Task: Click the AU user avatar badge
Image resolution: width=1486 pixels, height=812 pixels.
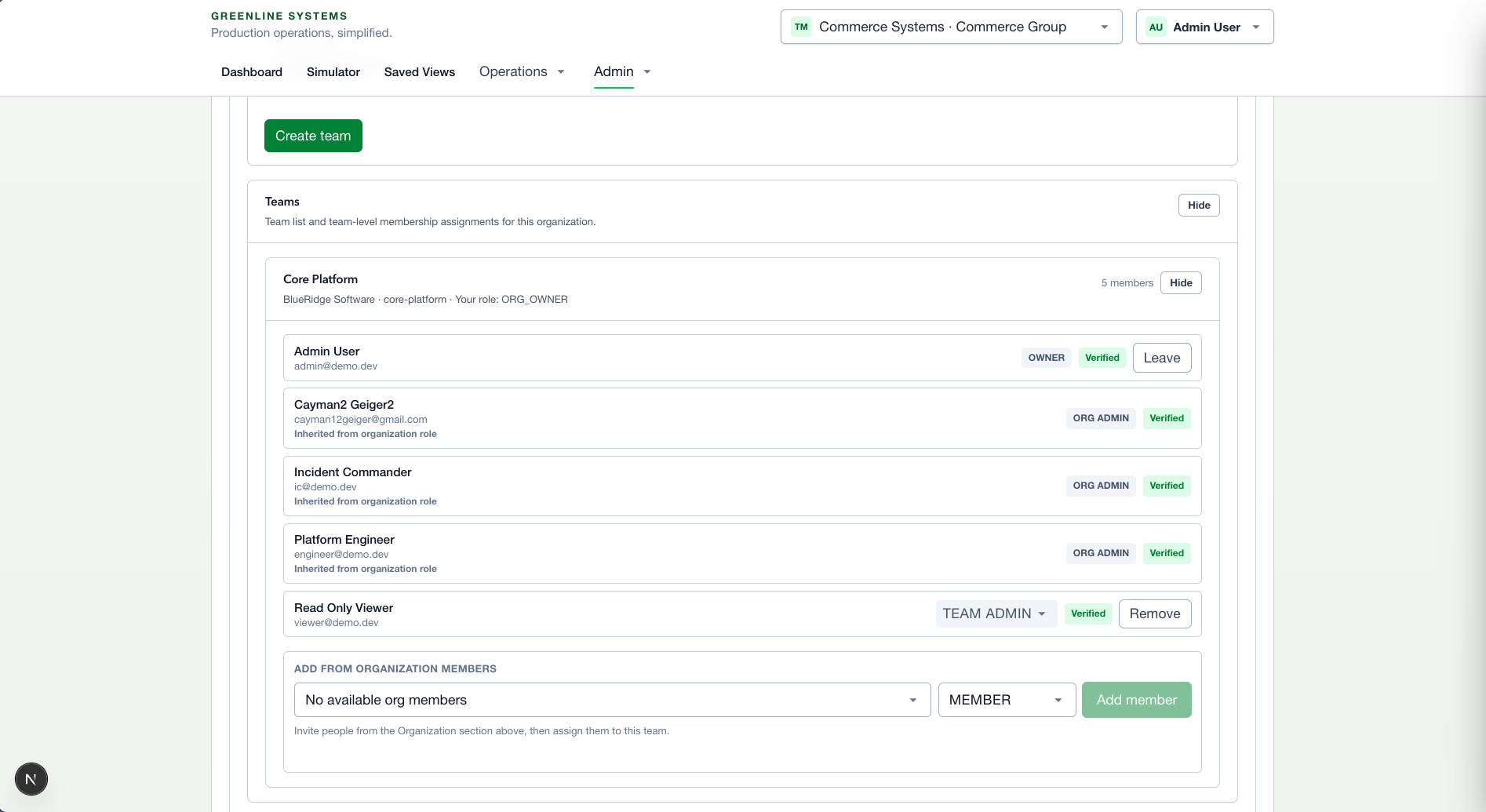Action: pos(1156,27)
